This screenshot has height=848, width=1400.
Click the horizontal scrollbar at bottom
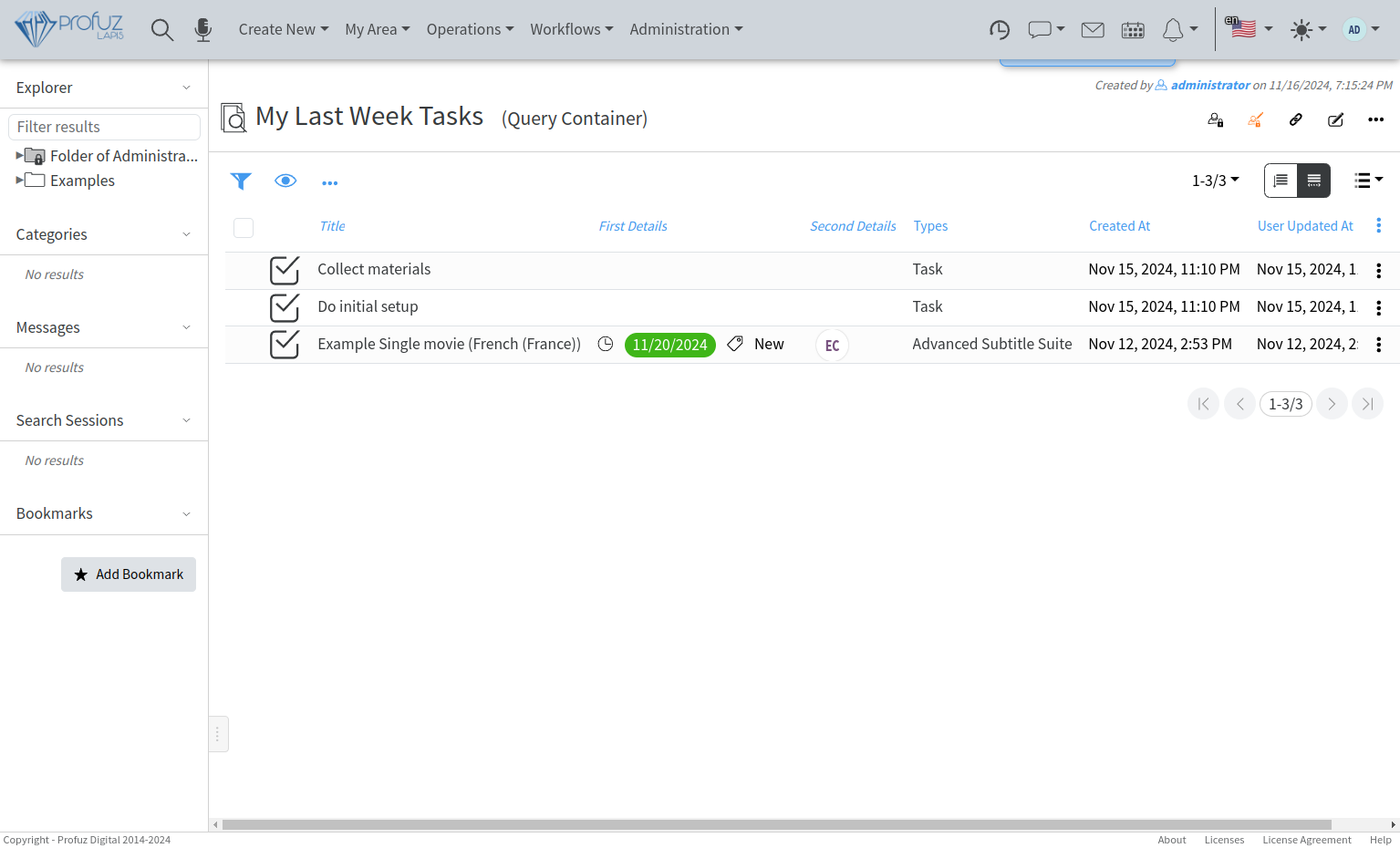pos(775,824)
